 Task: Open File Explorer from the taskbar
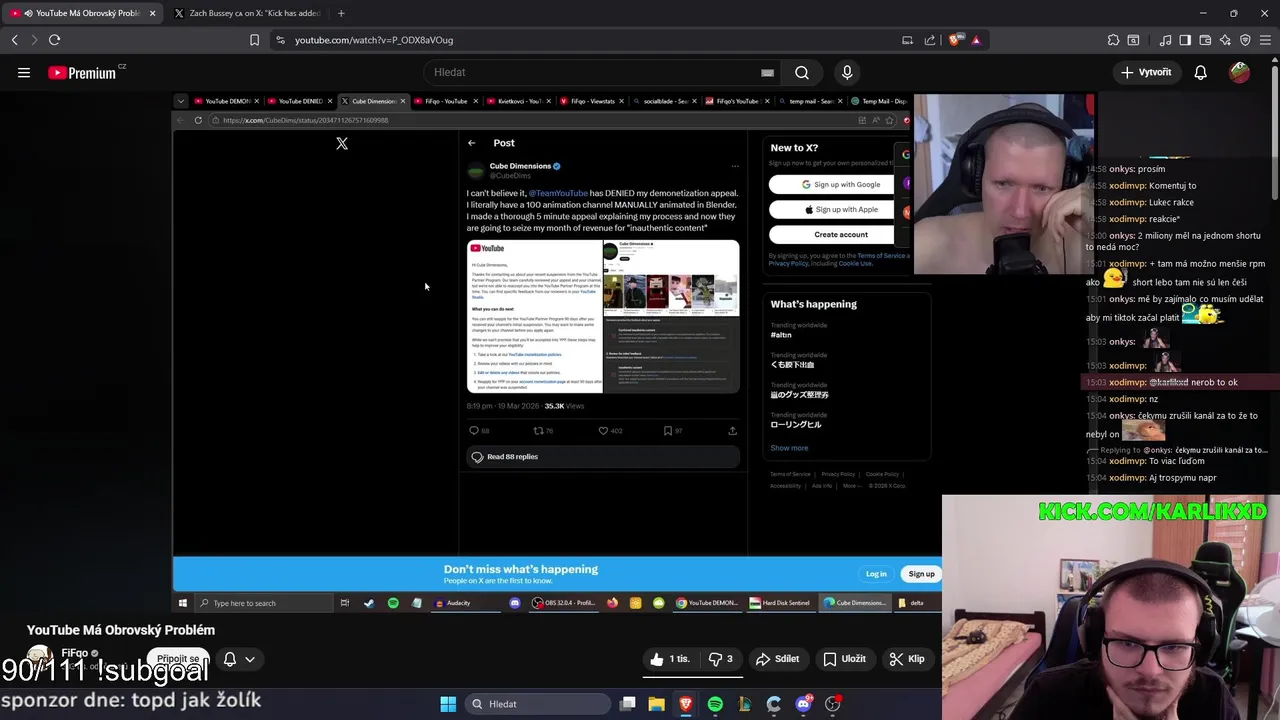pos(657,704)
